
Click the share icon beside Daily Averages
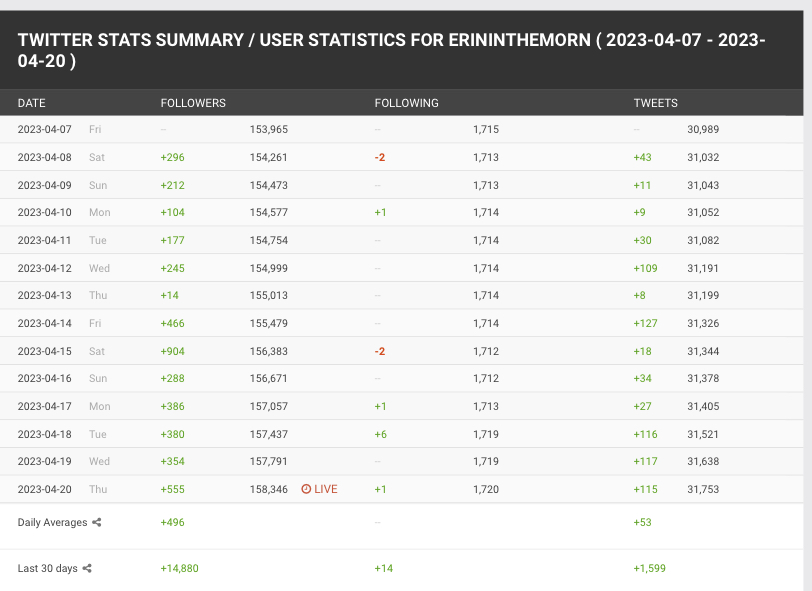coord(97,522)
